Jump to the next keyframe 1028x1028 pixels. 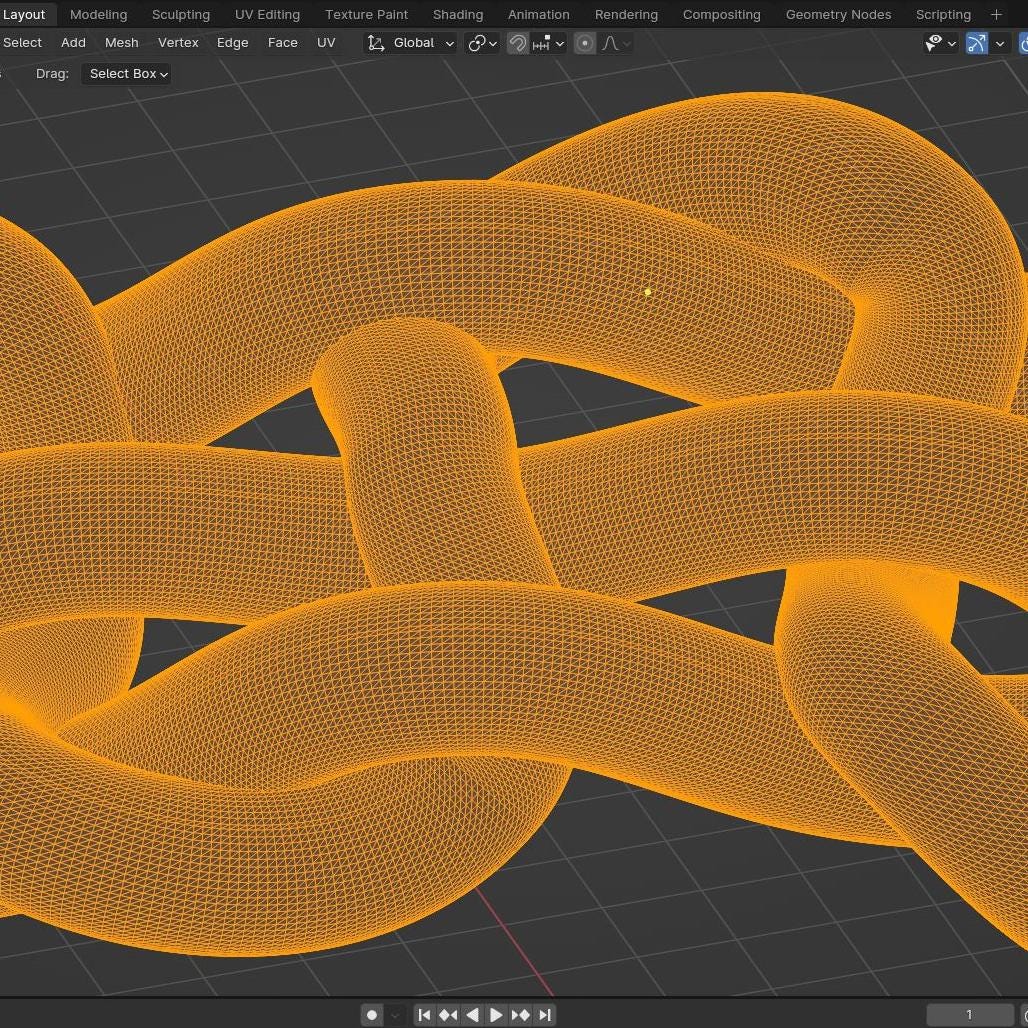pos(521,1015)
